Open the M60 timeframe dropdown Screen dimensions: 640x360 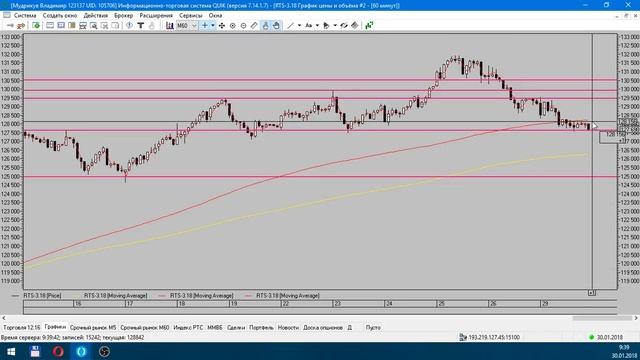click(x=187, y=26)
